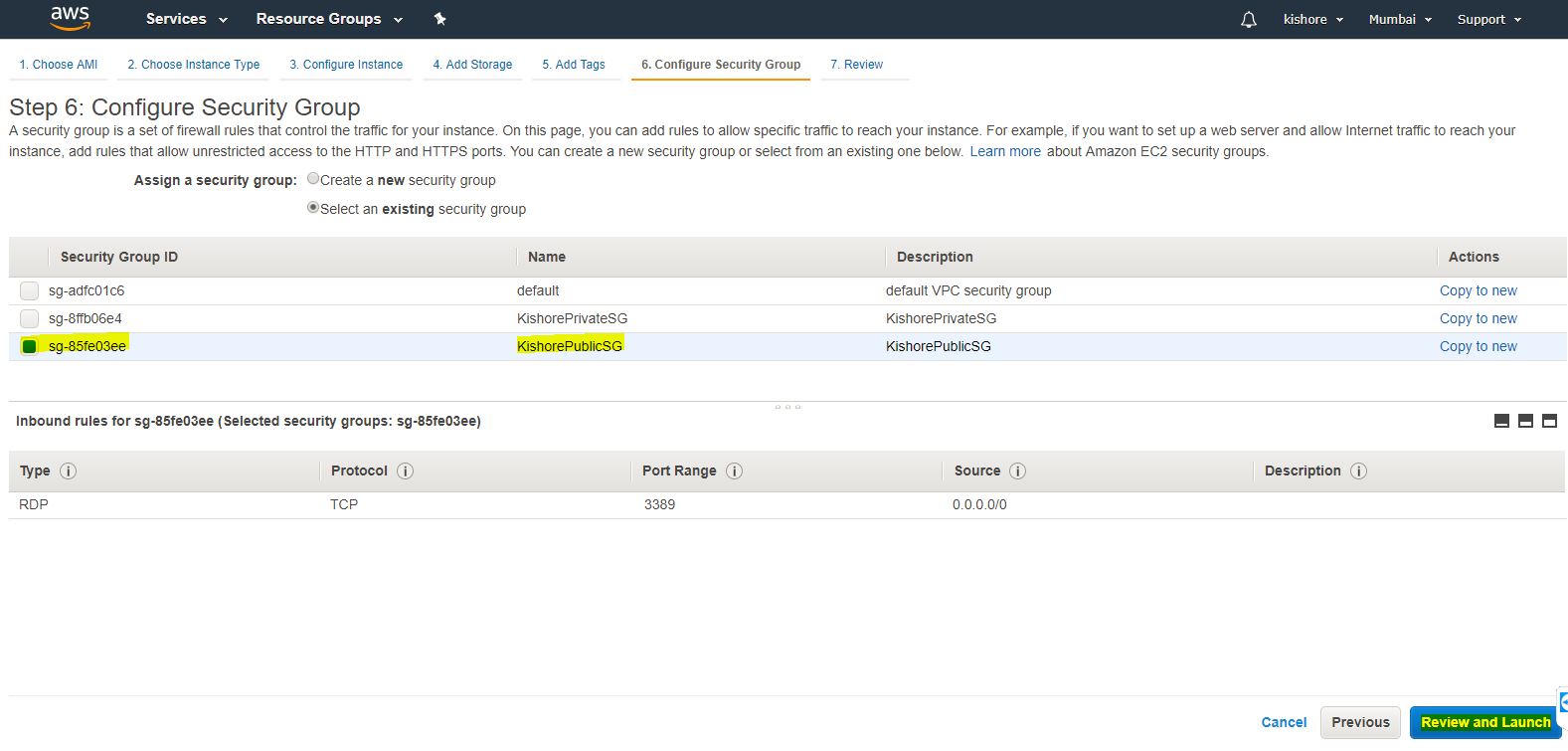Viewport: 1568px width, 751px height.
Task: Click the pin shortcut icon in navbar
Action: (440, 19)
